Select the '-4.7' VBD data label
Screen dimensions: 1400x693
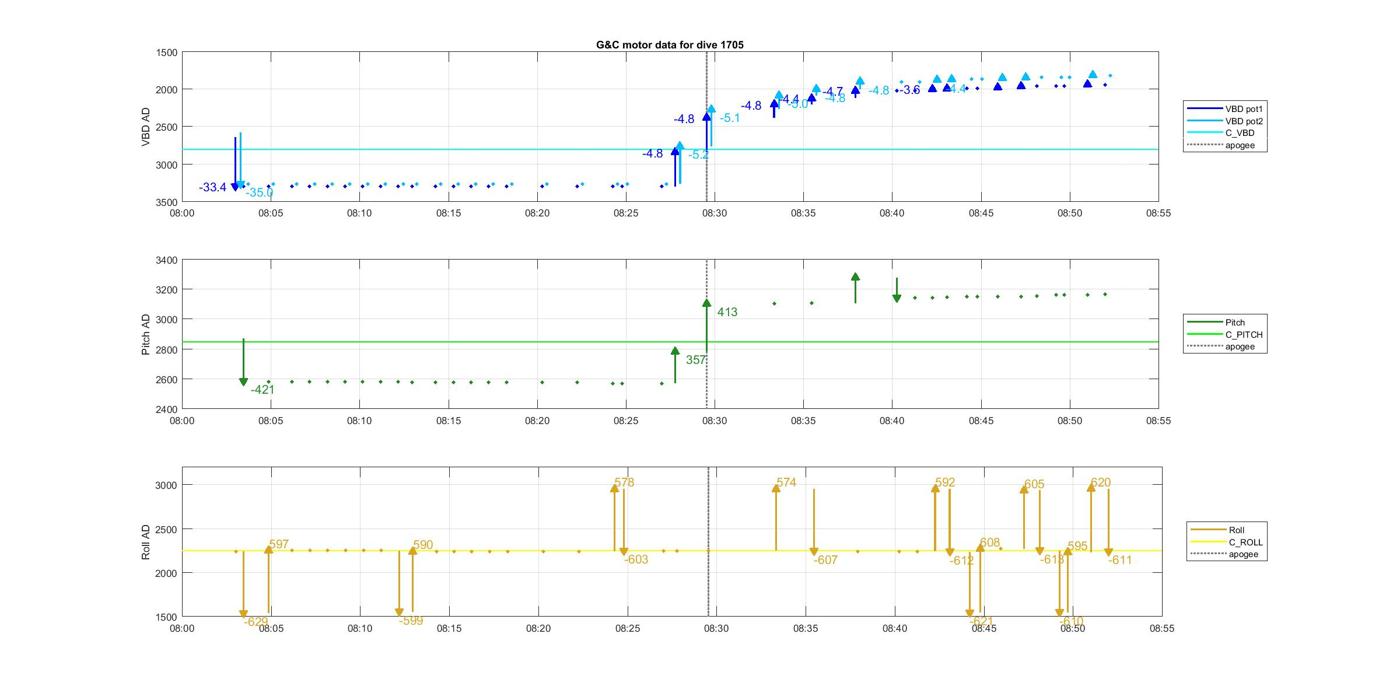[x=833, y=92]
